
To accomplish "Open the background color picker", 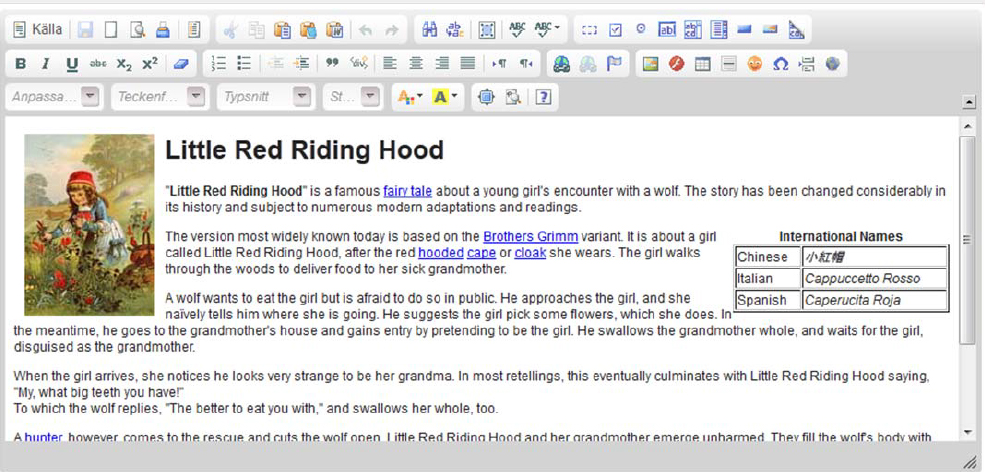I will 445,97.
